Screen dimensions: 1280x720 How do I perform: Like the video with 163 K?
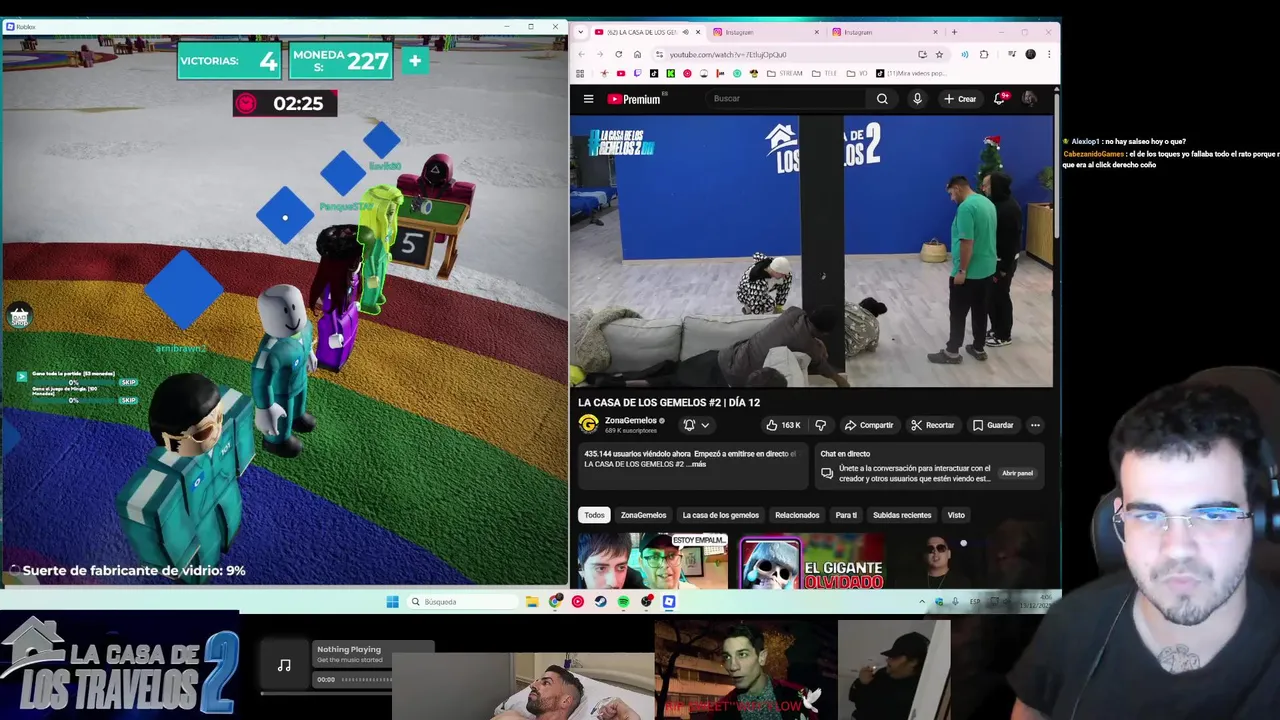point(783,425)
